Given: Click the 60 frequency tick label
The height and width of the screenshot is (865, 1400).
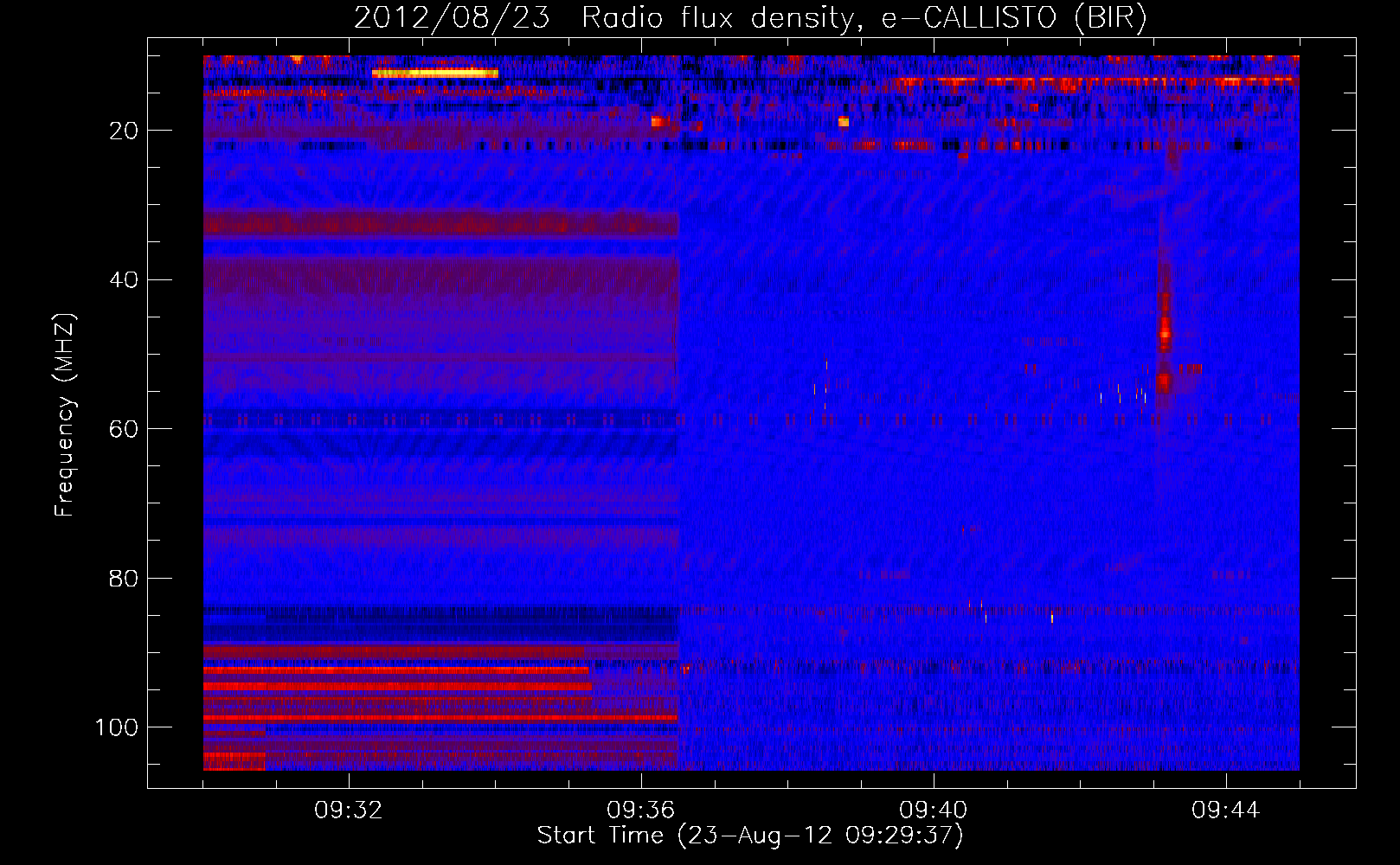Looking at the screenshot, I should coord(124,429).
